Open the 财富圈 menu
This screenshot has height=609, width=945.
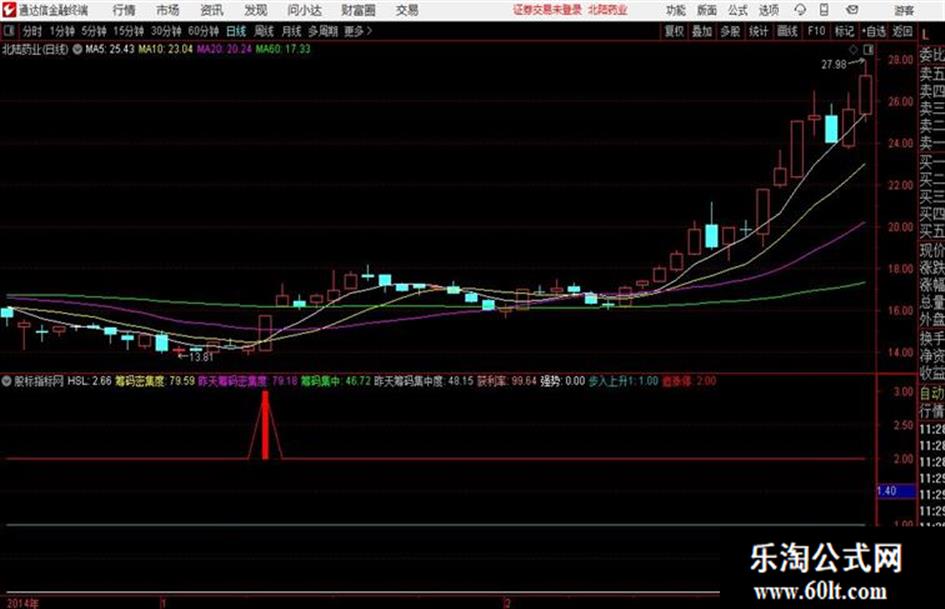click(358, 10)
